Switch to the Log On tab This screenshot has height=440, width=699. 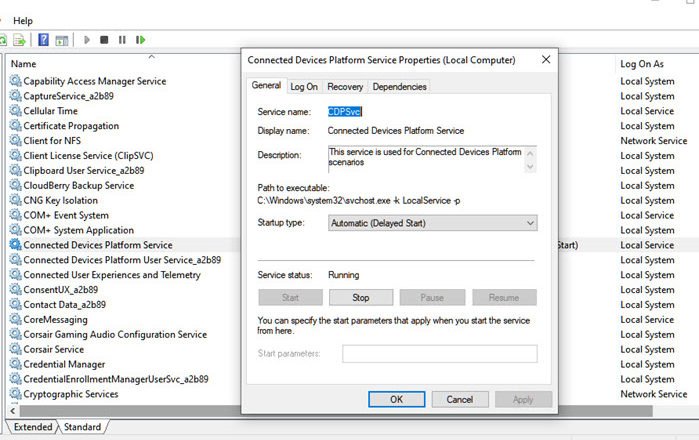pos(304,87)
